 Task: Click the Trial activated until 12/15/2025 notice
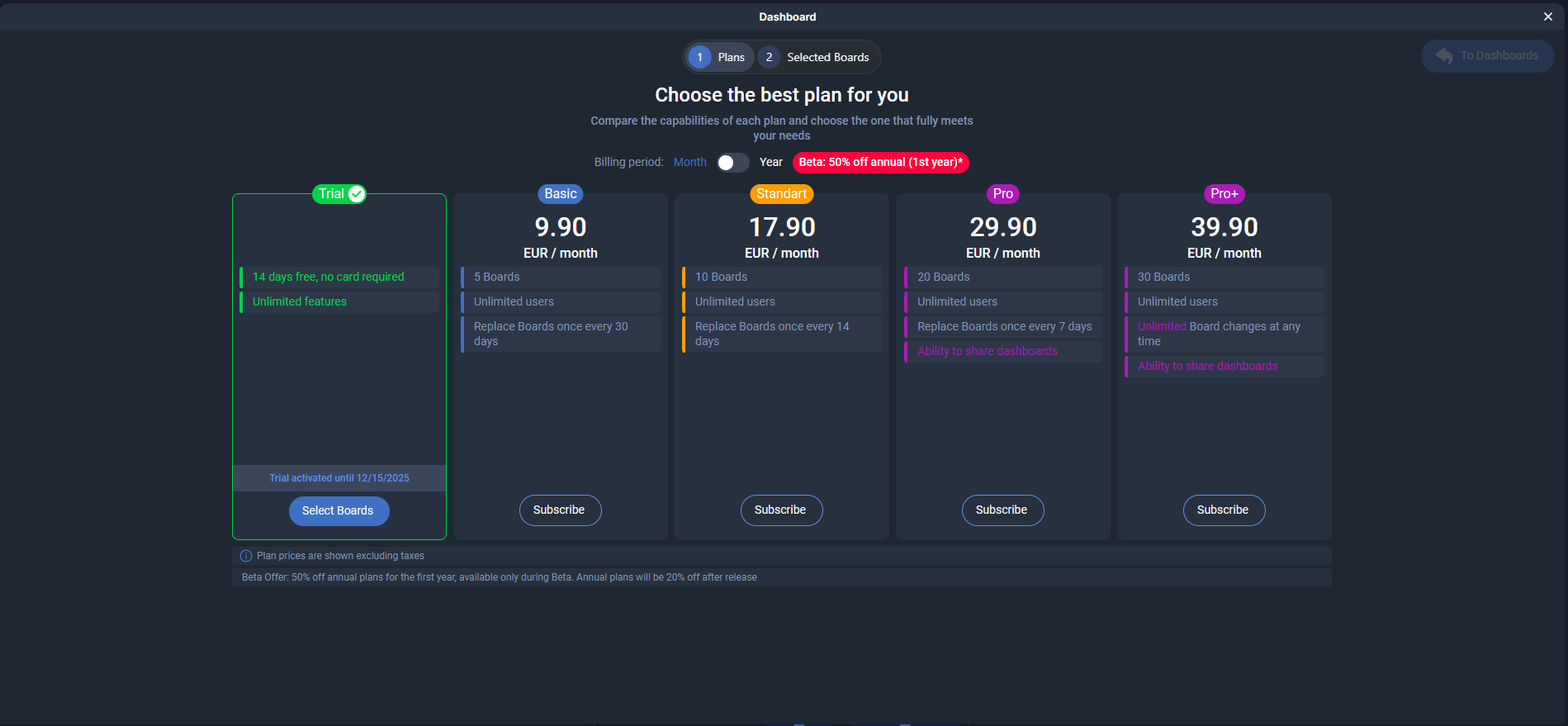pyautogui.click(x=339, y=478)
